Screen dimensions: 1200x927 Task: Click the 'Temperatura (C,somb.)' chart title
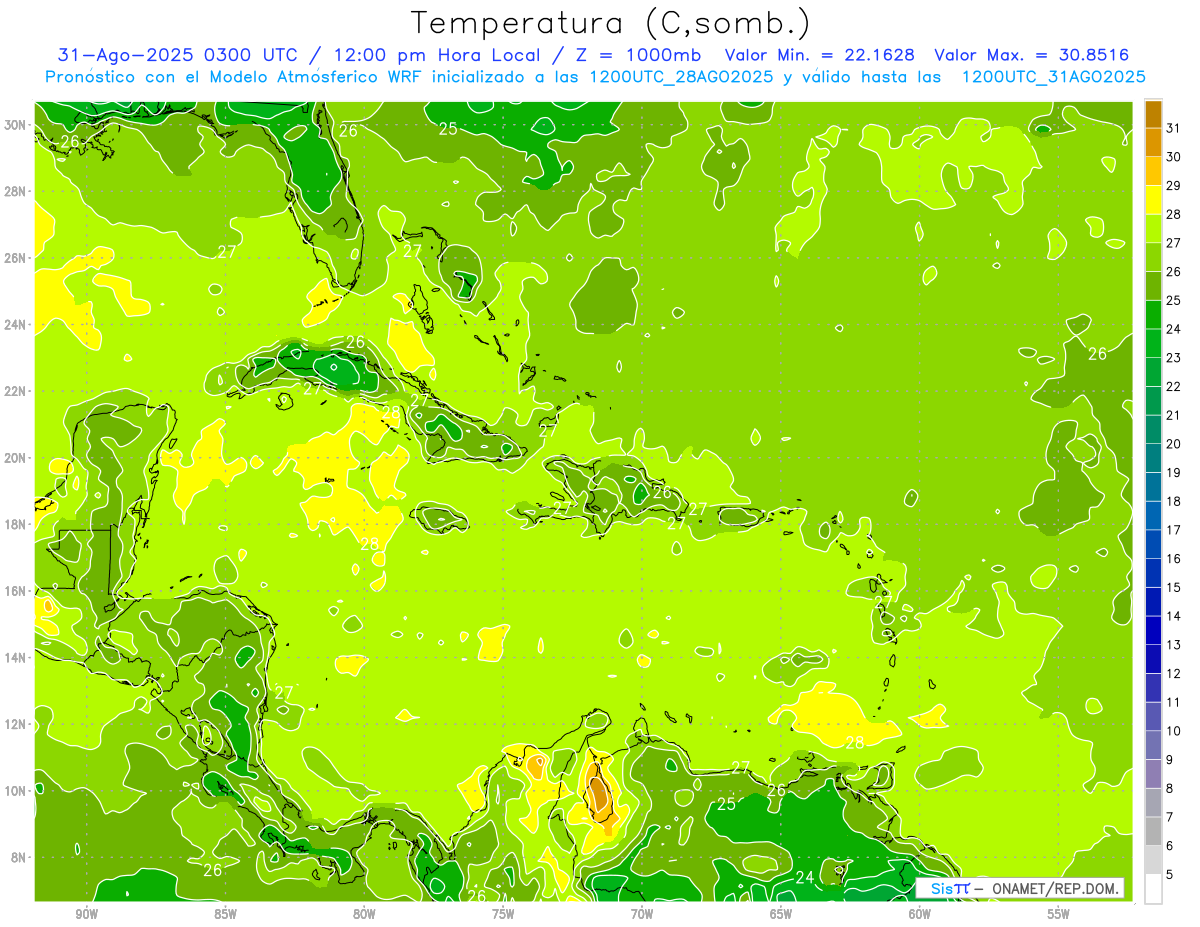pyautogui.click(x=611, y=24)
